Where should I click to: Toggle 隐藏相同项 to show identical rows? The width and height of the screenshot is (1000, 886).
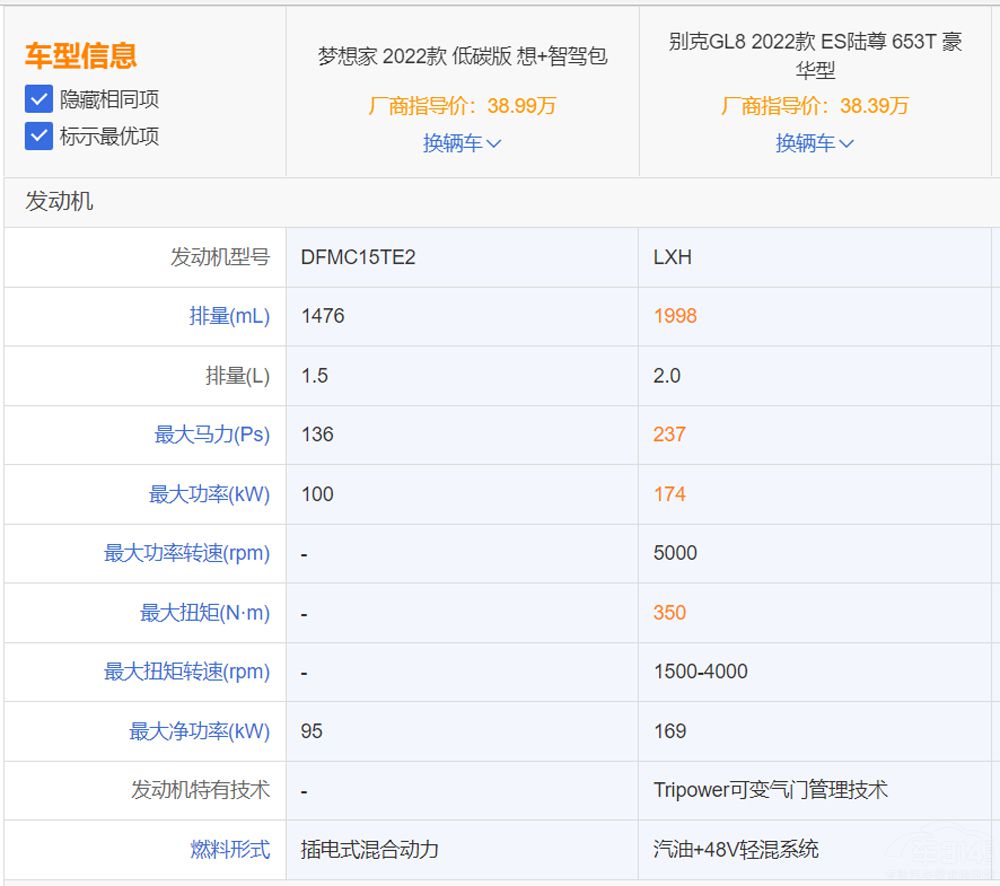pyautogui.click(x=37, y=99)
